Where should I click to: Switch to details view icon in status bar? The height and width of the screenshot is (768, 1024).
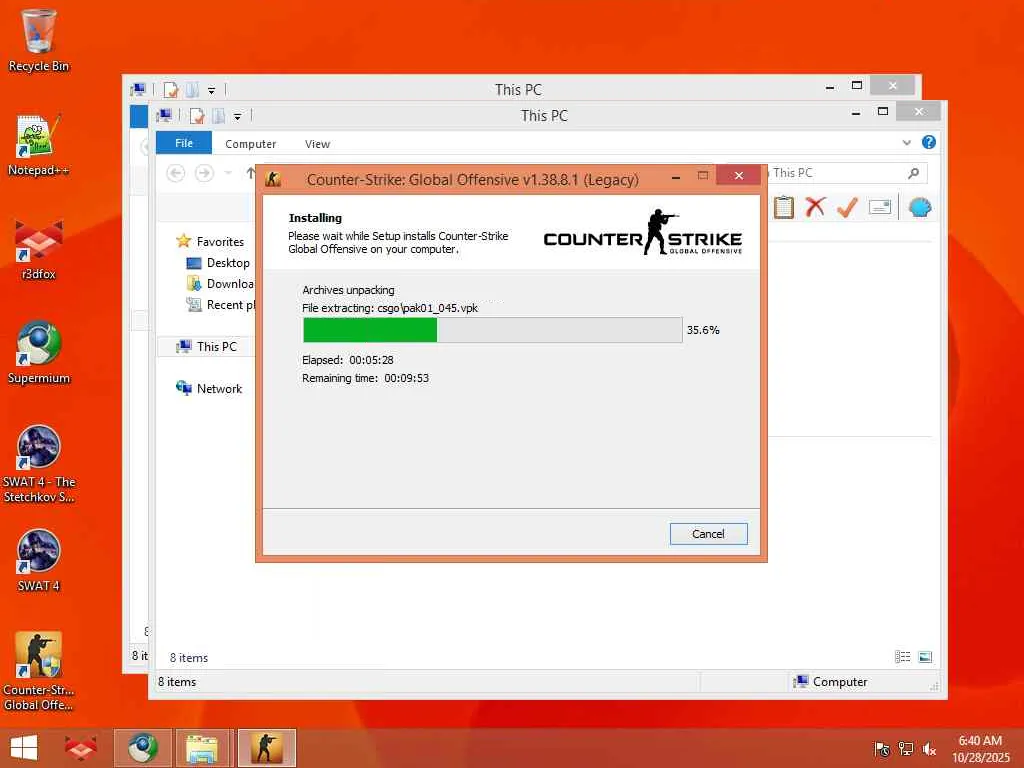(903, 657)
